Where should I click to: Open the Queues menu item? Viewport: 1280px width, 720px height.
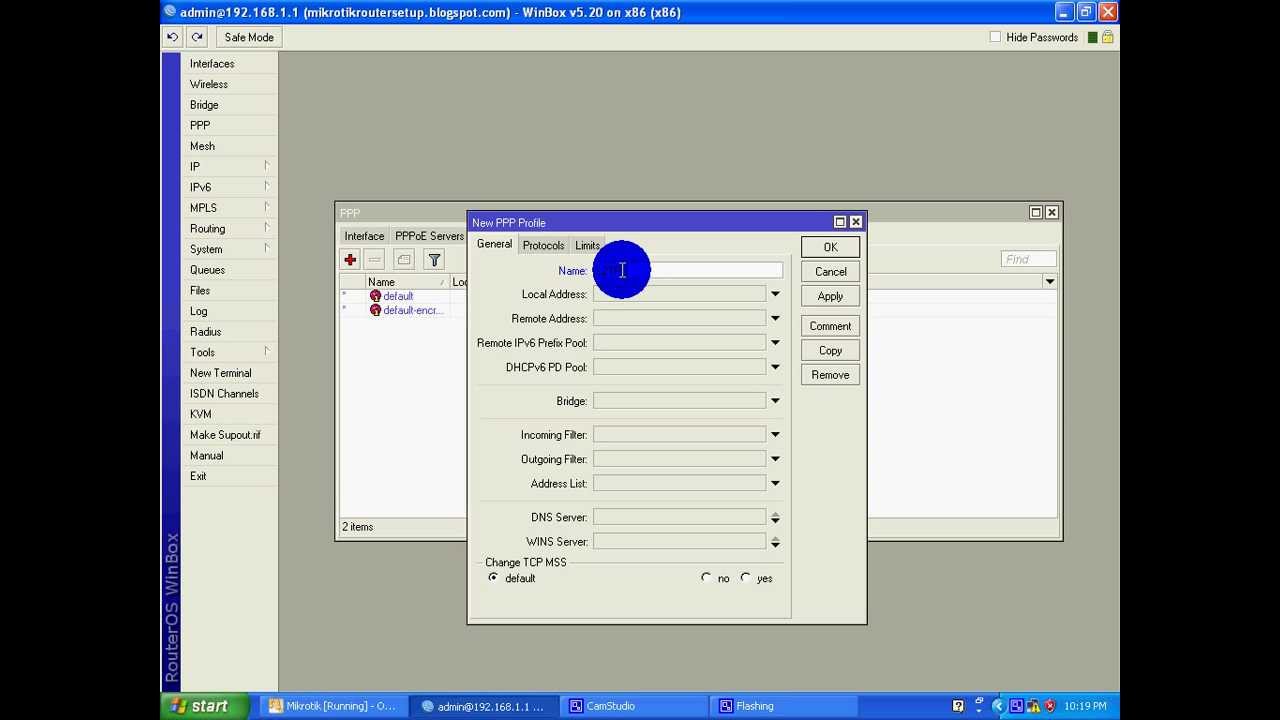point(207,270)
